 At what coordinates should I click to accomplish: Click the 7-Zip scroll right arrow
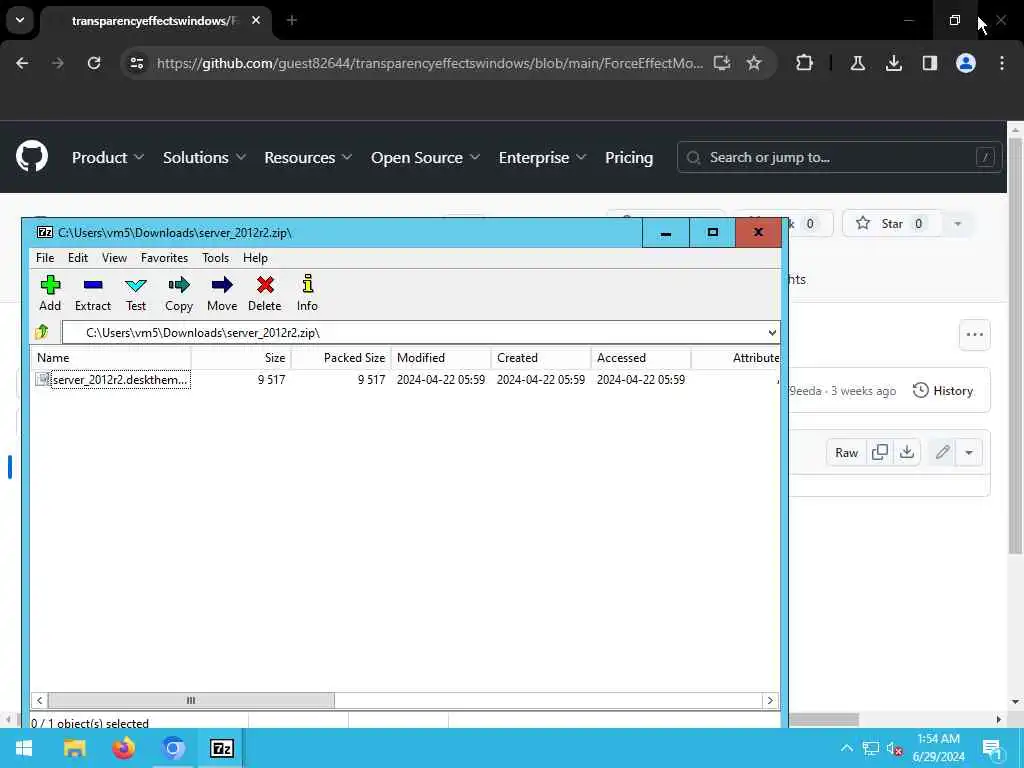pyautogui.click(x=770, y=700)
